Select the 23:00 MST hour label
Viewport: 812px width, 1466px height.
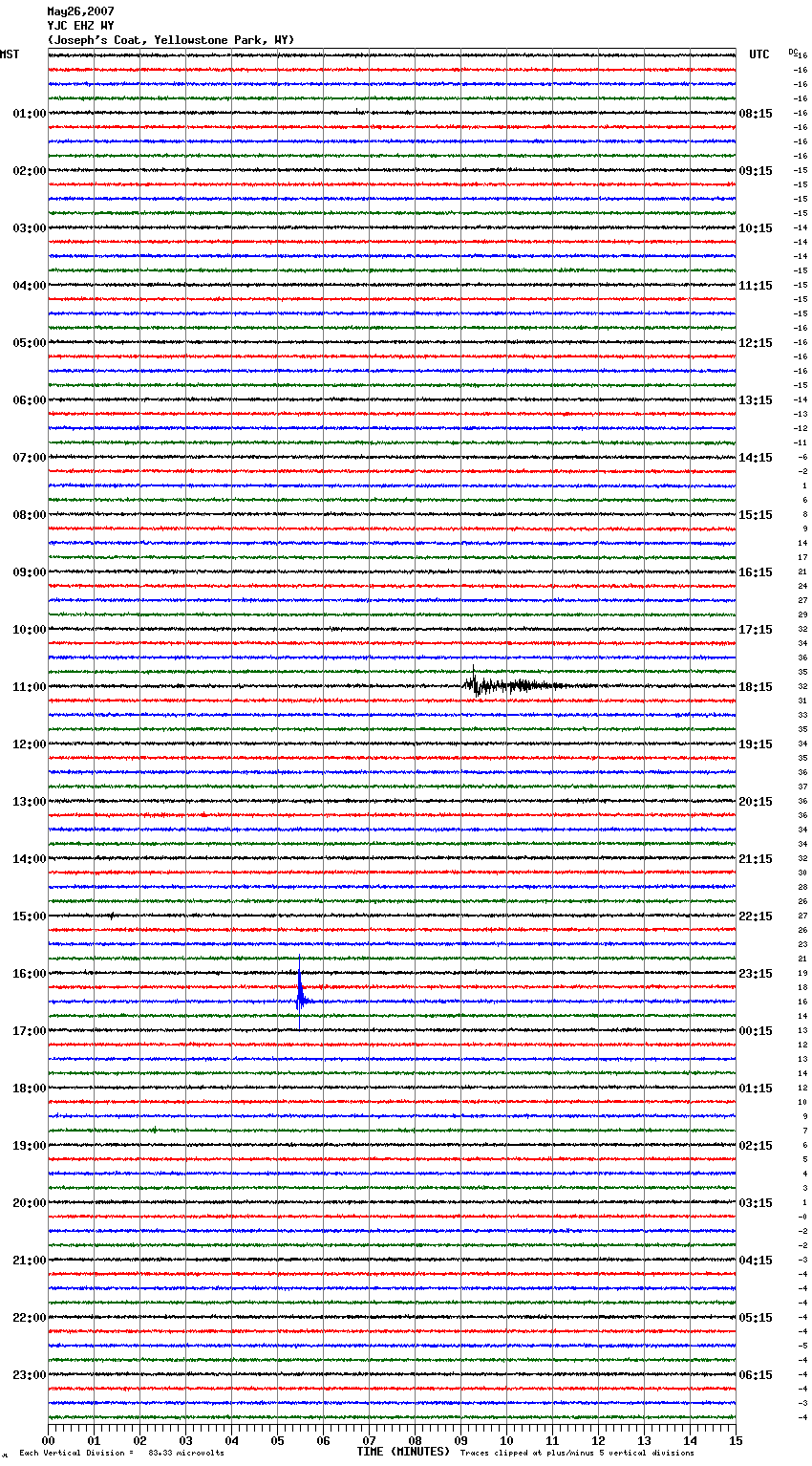tap(29, 1375)
